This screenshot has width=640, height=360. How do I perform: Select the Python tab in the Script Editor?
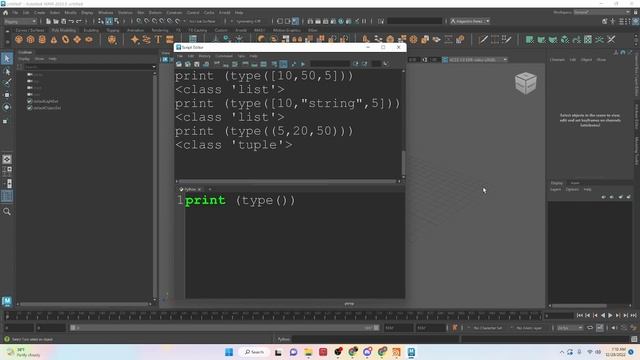(x=190, y=189)
